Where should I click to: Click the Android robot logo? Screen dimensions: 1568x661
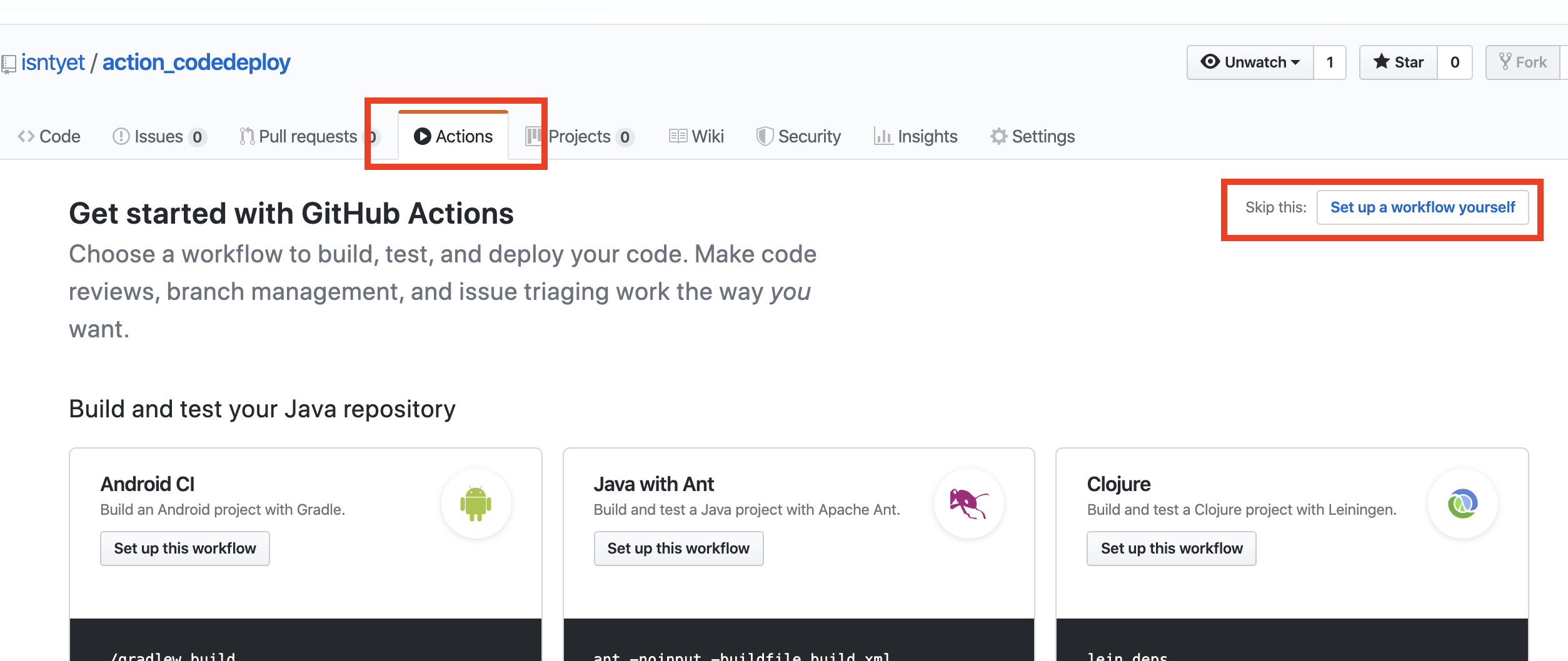476,504
